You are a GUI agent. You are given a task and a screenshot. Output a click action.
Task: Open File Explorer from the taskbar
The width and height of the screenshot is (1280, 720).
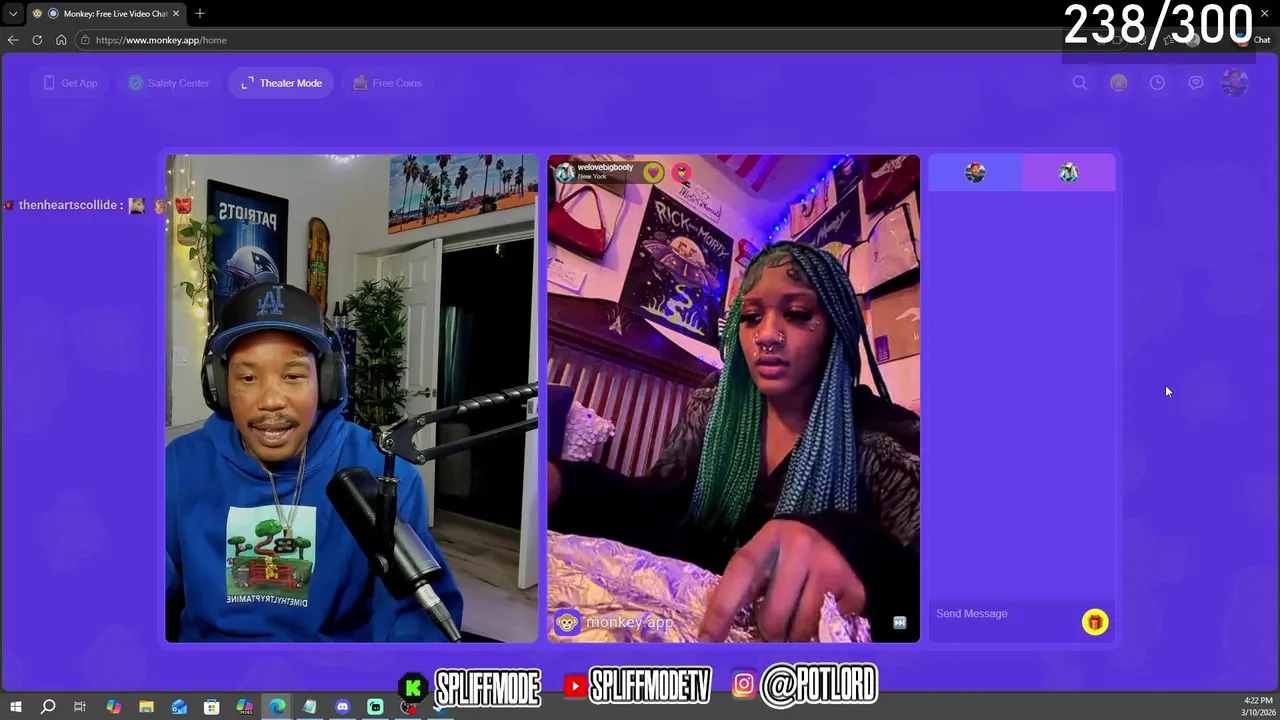point(146,707)
